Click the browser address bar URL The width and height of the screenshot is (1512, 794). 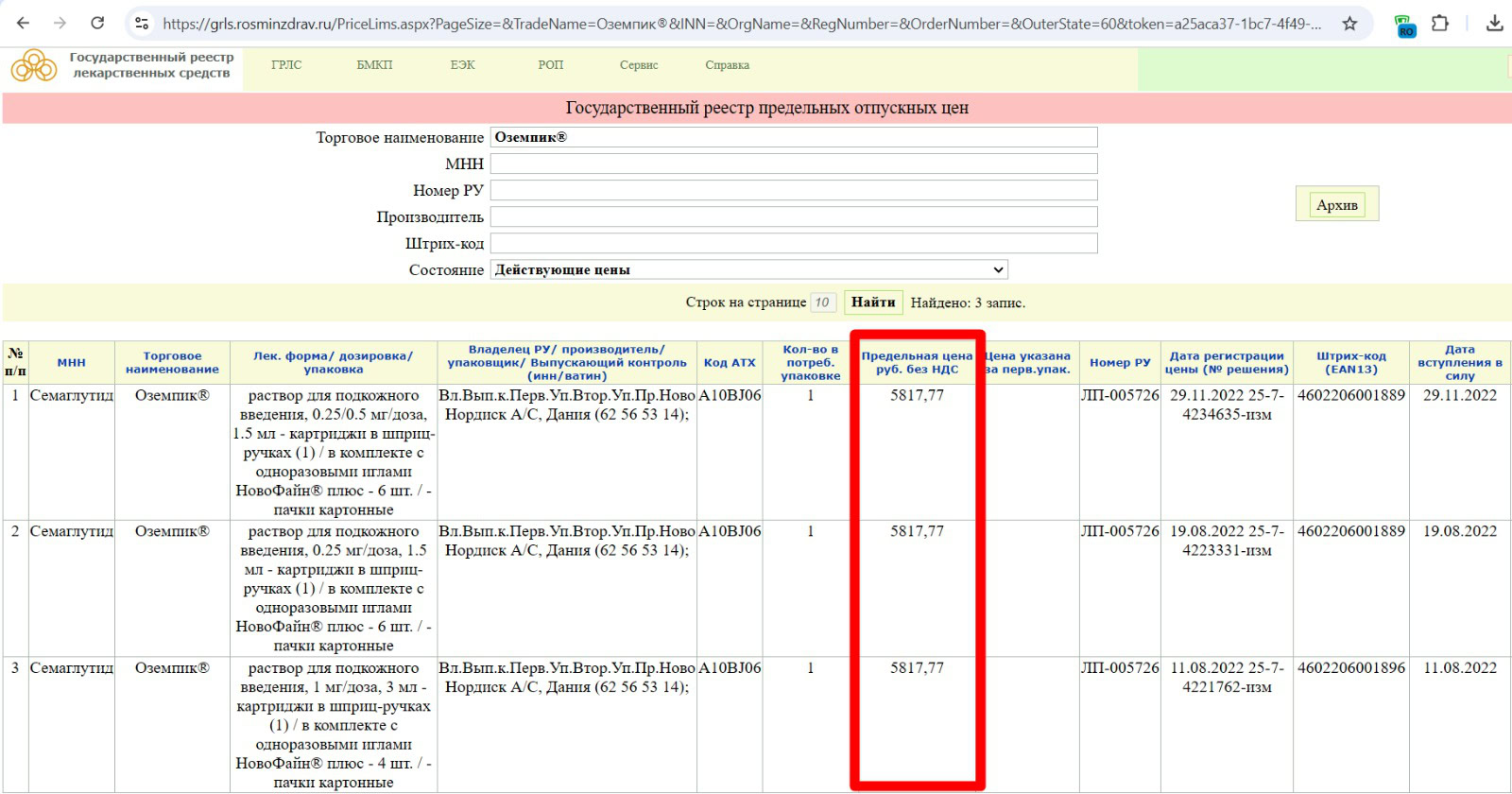[x=742, y=24]
